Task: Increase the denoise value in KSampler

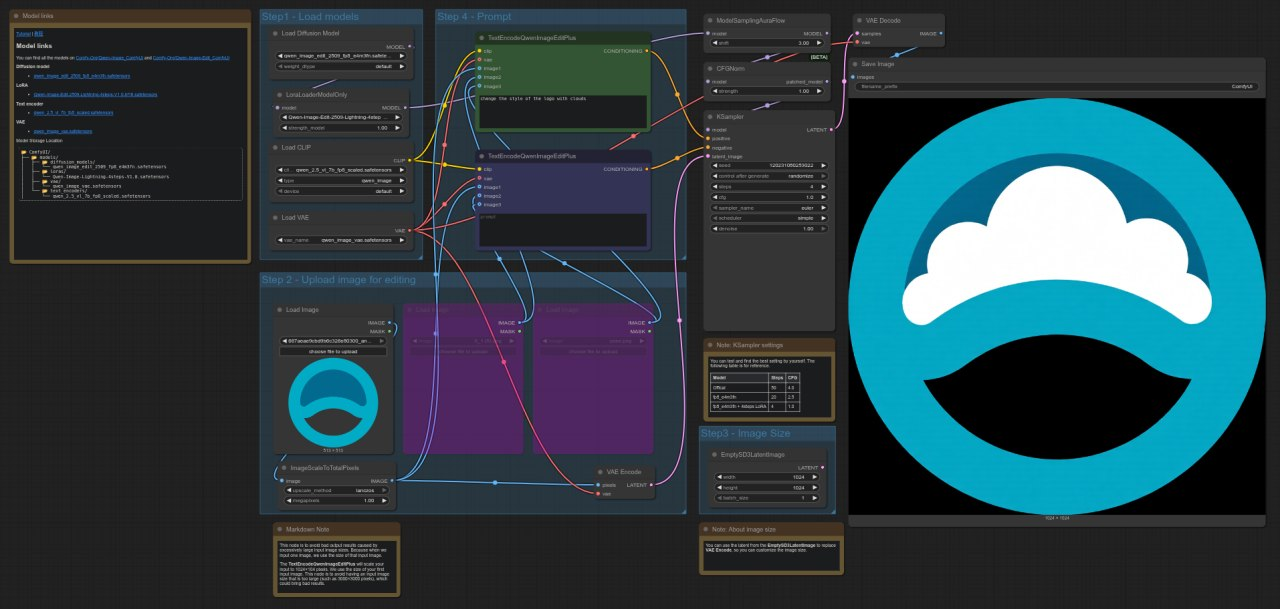Action: (826, 229)
